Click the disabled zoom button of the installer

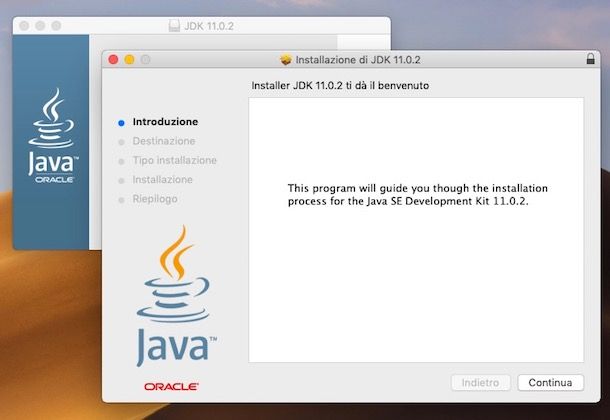[x=145, y=60]
